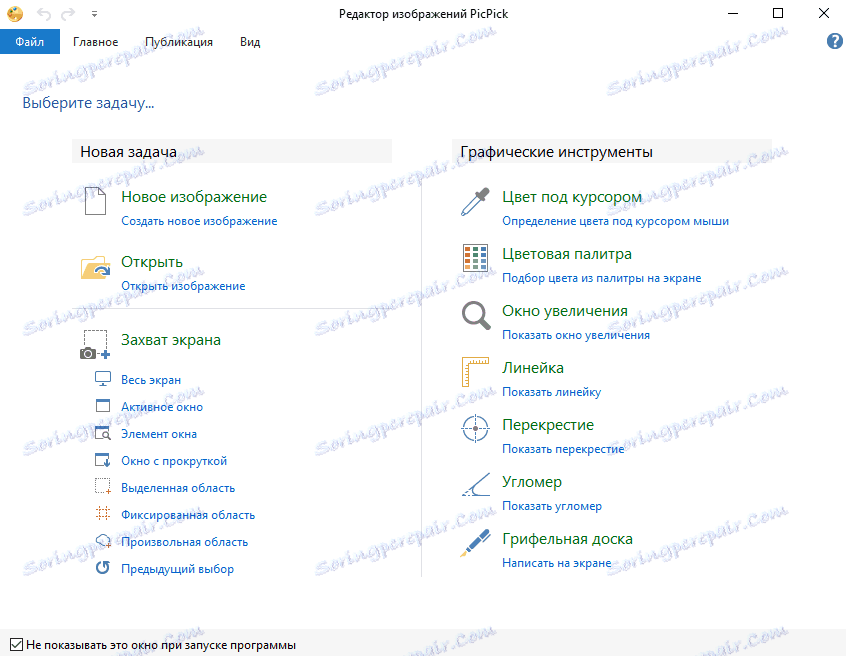Viewport: 846px width, 656px height.
Task: Select 'Произвольная область' capture option
Action: point(185,542)
